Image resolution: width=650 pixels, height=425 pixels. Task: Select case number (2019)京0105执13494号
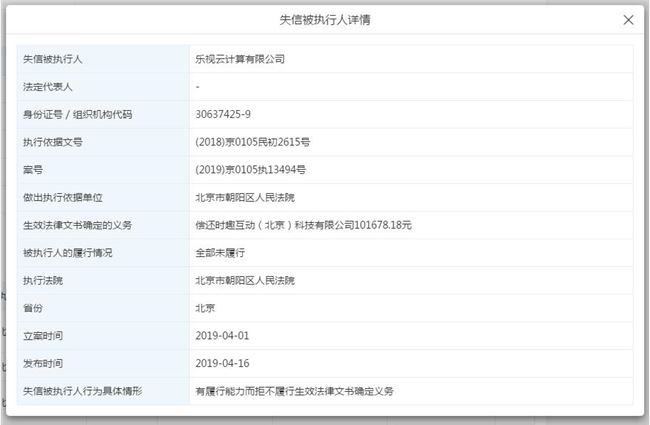(250, 170)
